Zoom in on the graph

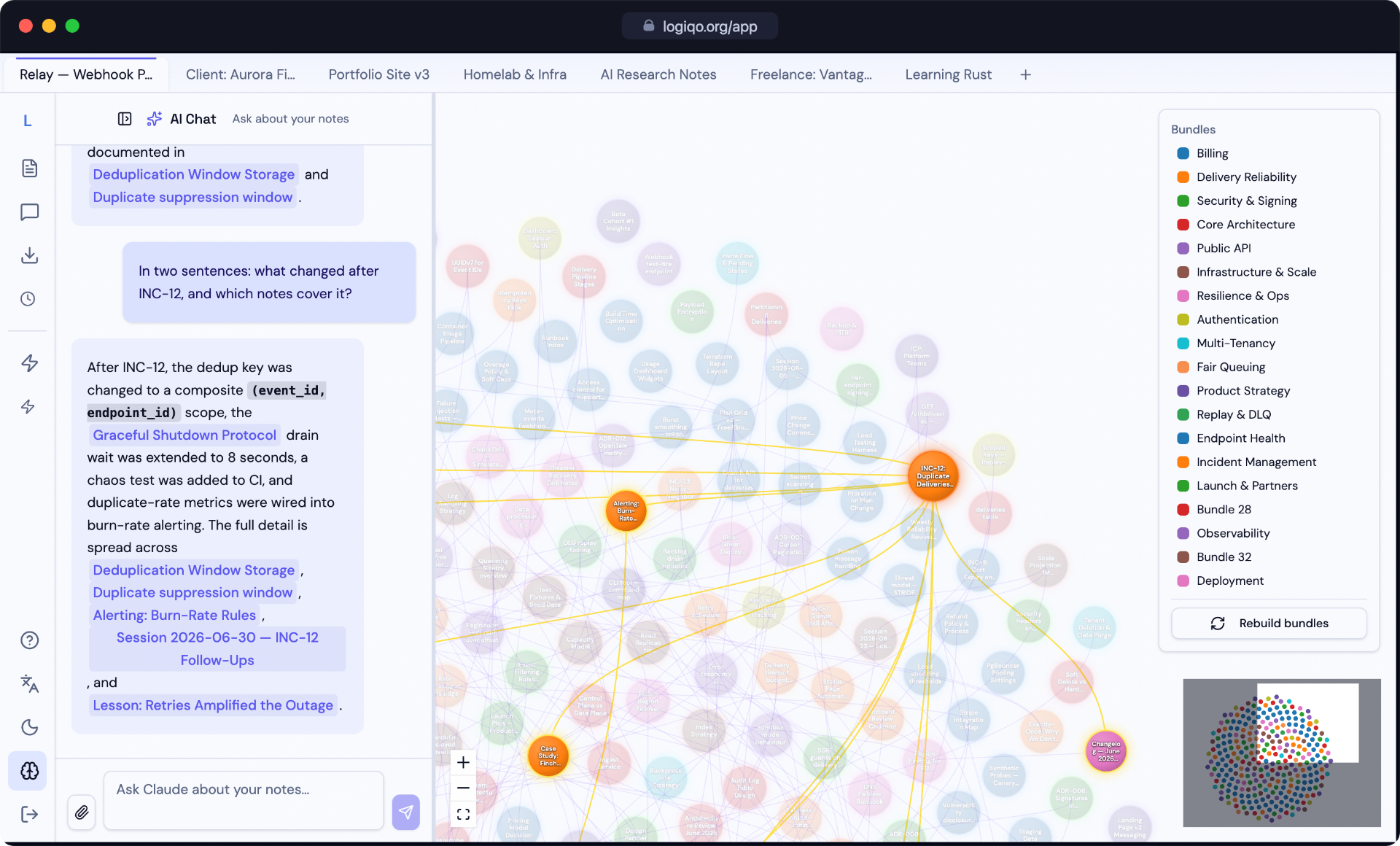(x=463, y=763)
